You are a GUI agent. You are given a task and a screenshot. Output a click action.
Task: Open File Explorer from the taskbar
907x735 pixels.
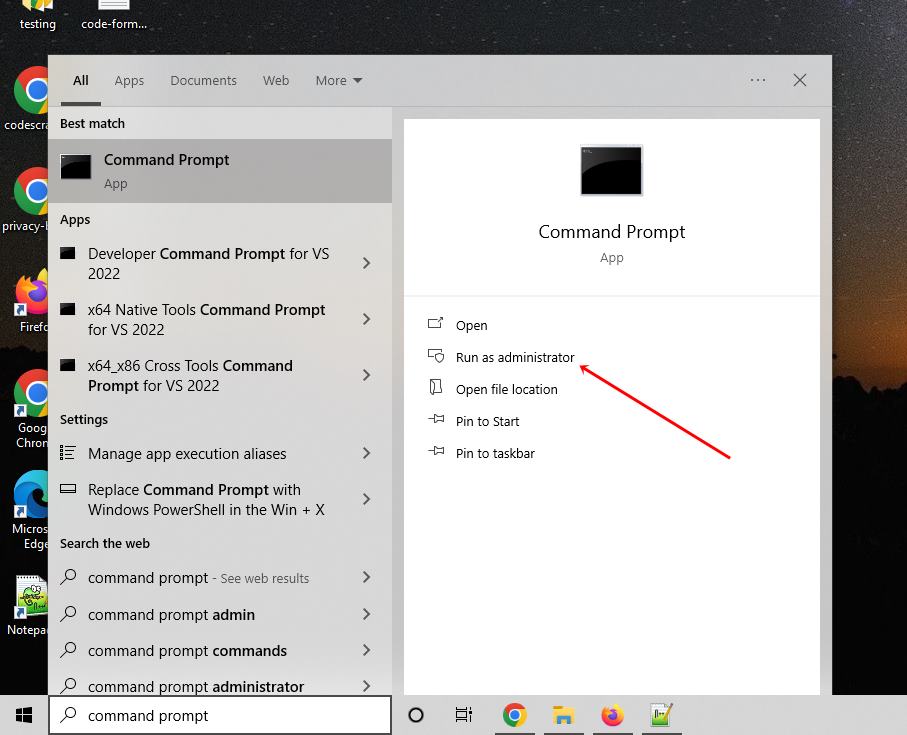coord(563,716)
